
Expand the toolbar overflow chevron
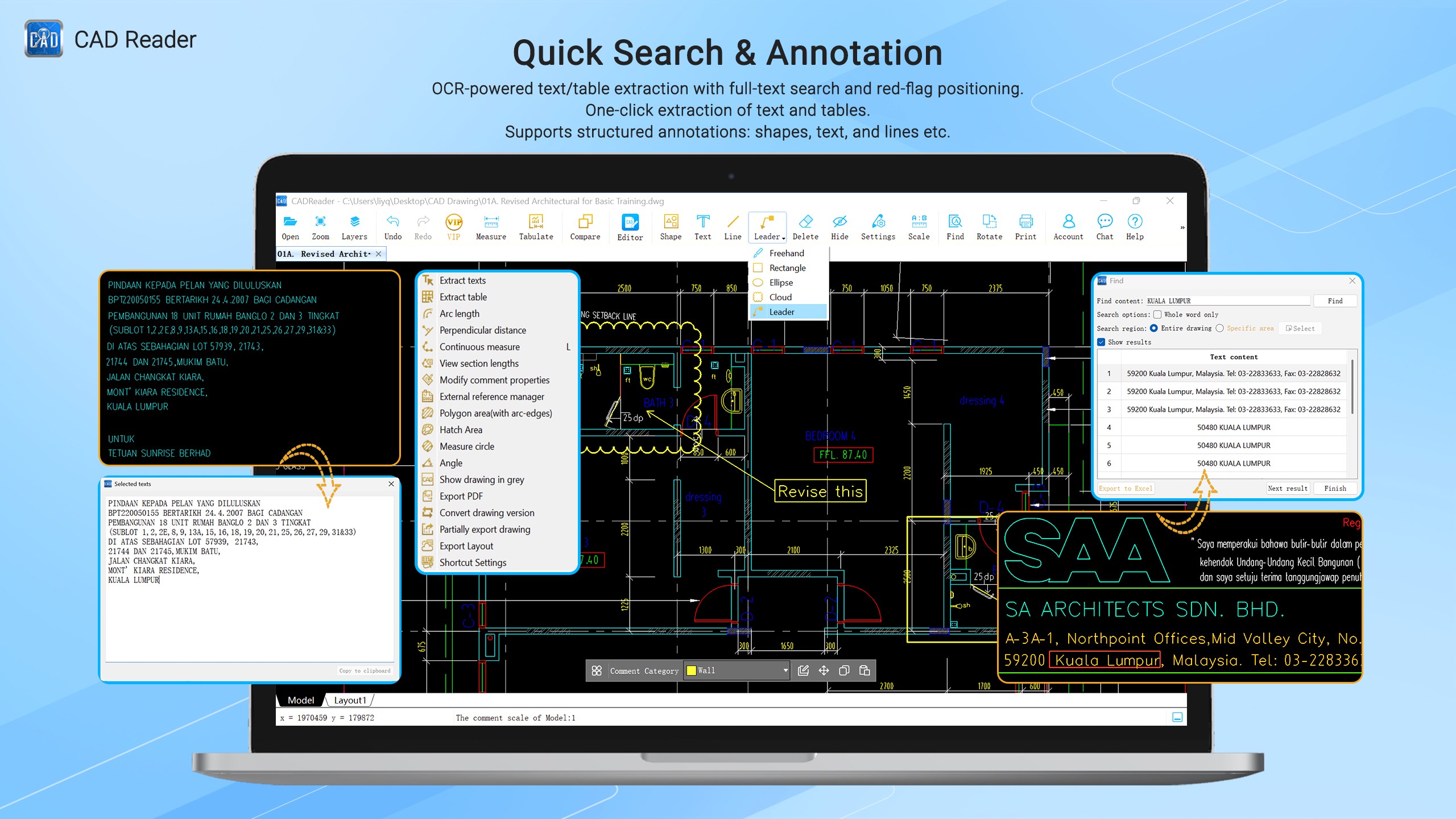1182,227
